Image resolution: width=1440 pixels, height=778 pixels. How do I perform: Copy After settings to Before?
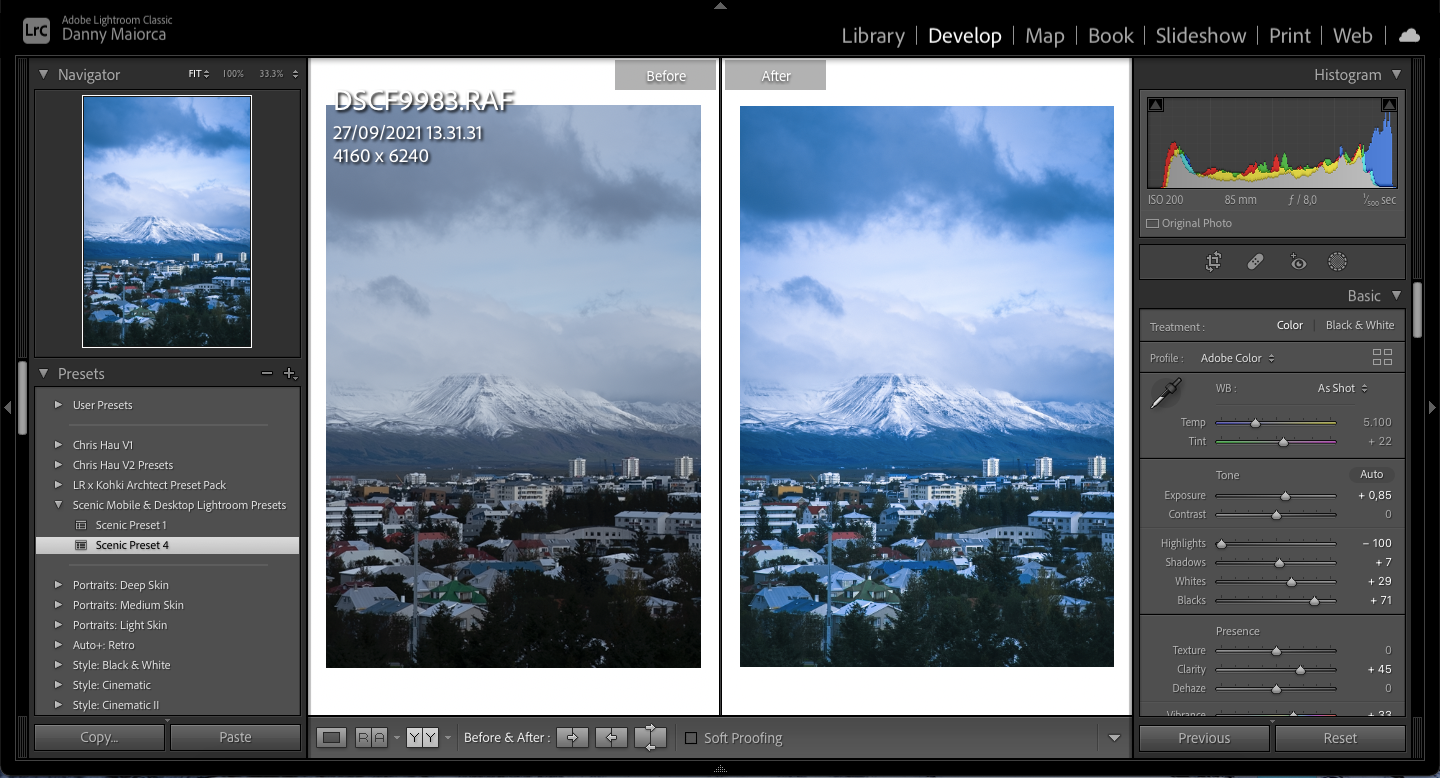click(611, 738)
